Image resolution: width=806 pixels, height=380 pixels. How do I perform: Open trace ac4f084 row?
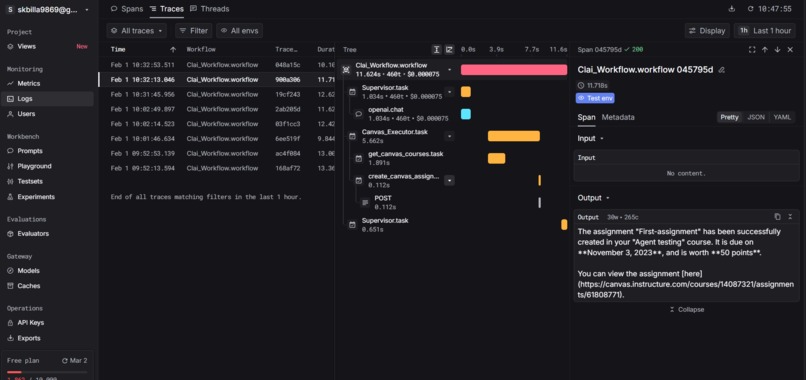216,154
